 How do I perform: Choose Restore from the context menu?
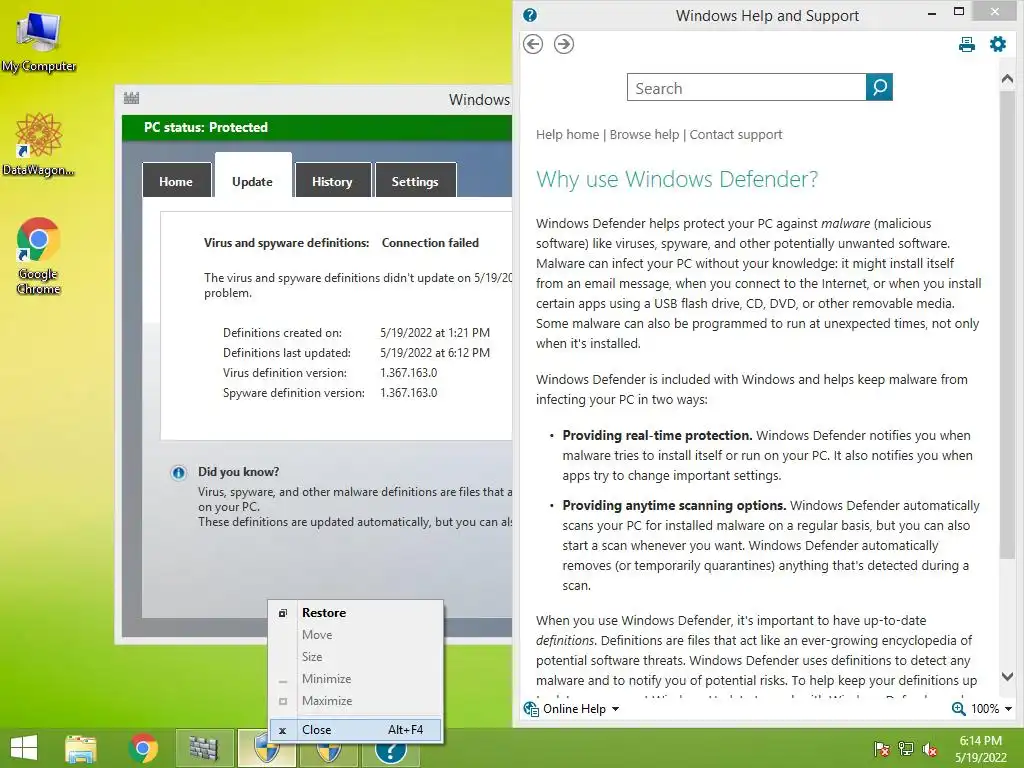(356, 613)
